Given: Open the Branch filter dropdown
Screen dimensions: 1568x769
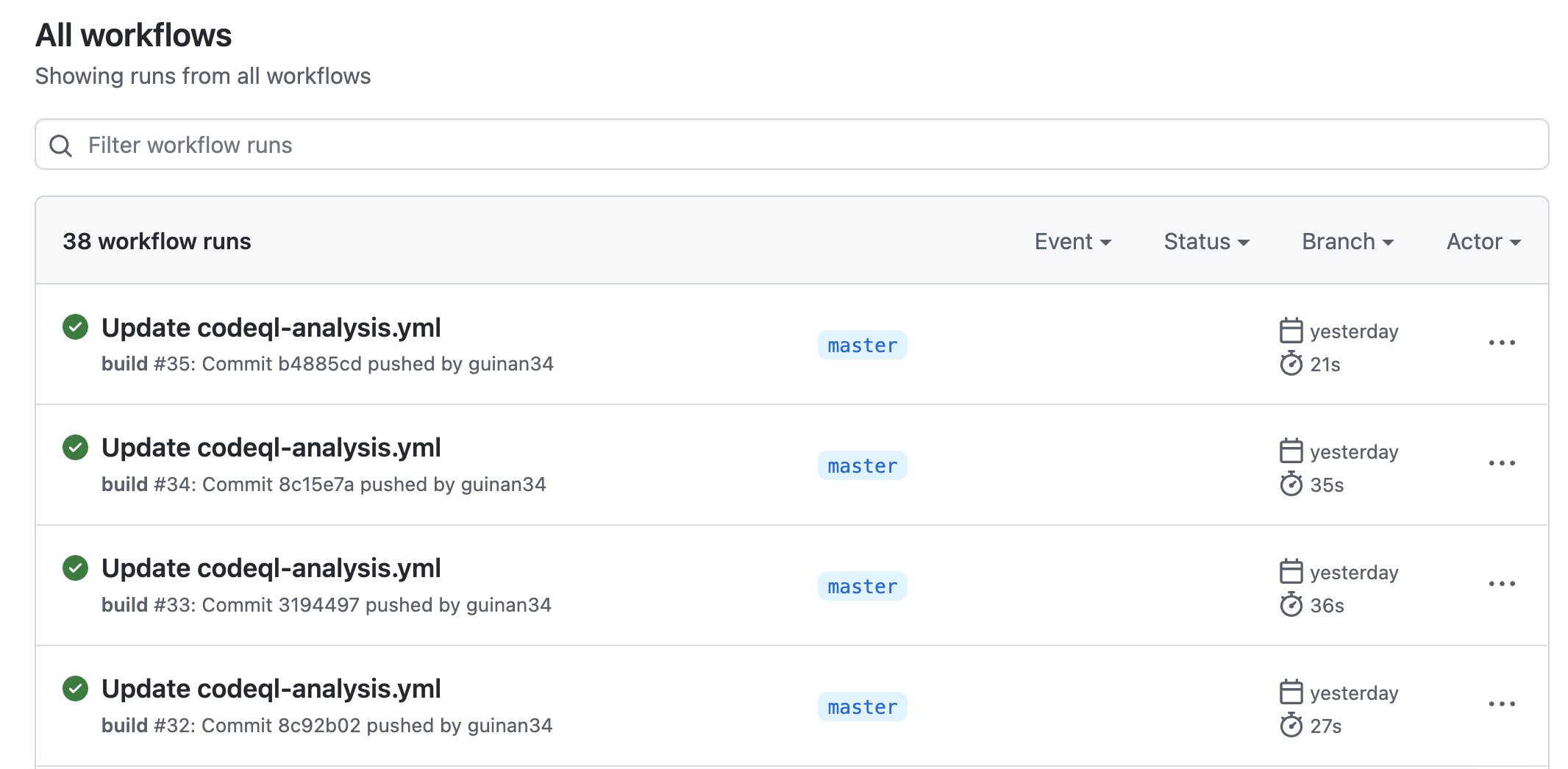Looking at the screenshot, I should coord(1347,241).
